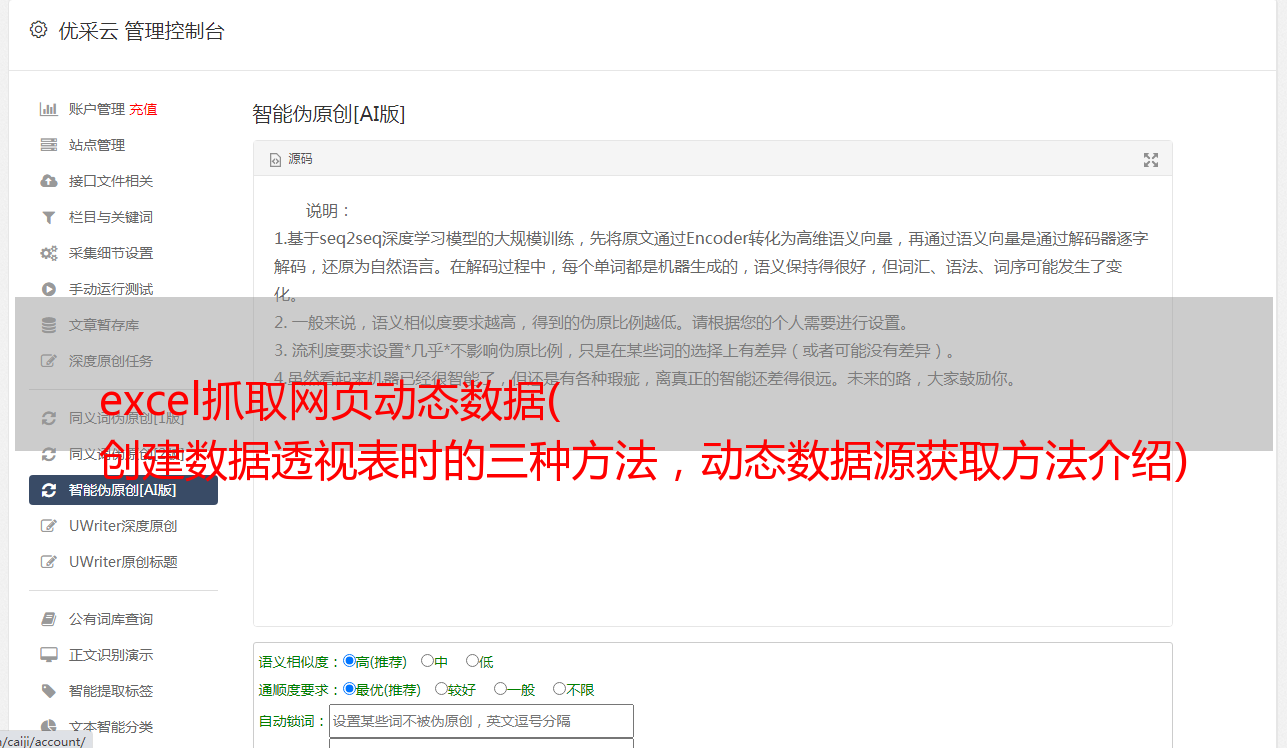
Task: Toggle the editor fullscreen expand icon
Action: click(1151, 160)
